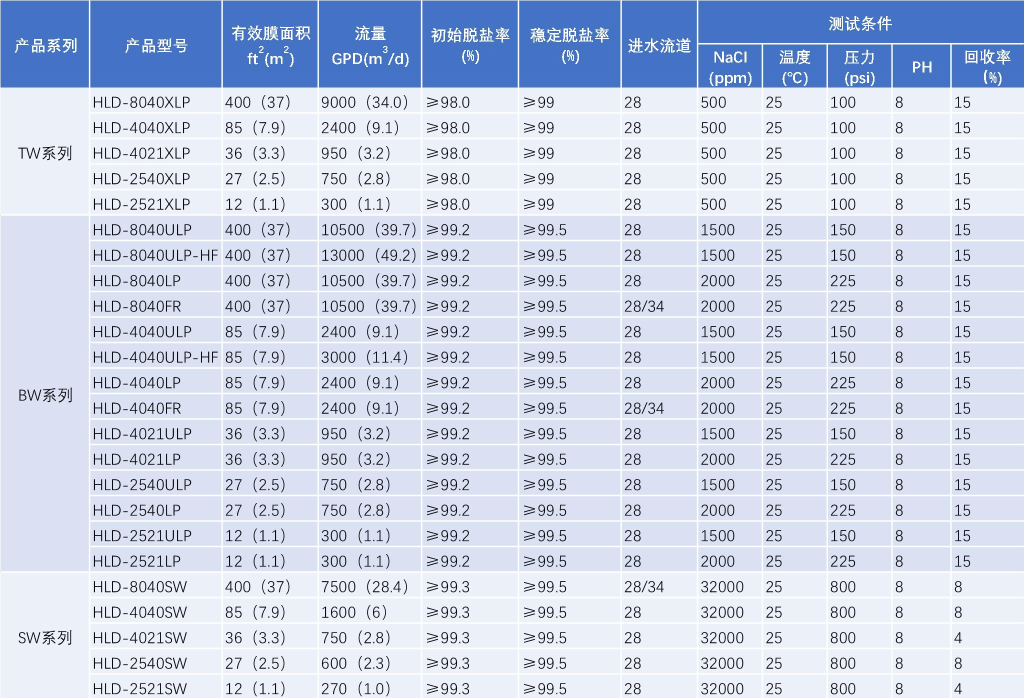Click the 测试条件 merged header
The image size is (1024, 698).
pyautogui.click(x=860, y=22)
